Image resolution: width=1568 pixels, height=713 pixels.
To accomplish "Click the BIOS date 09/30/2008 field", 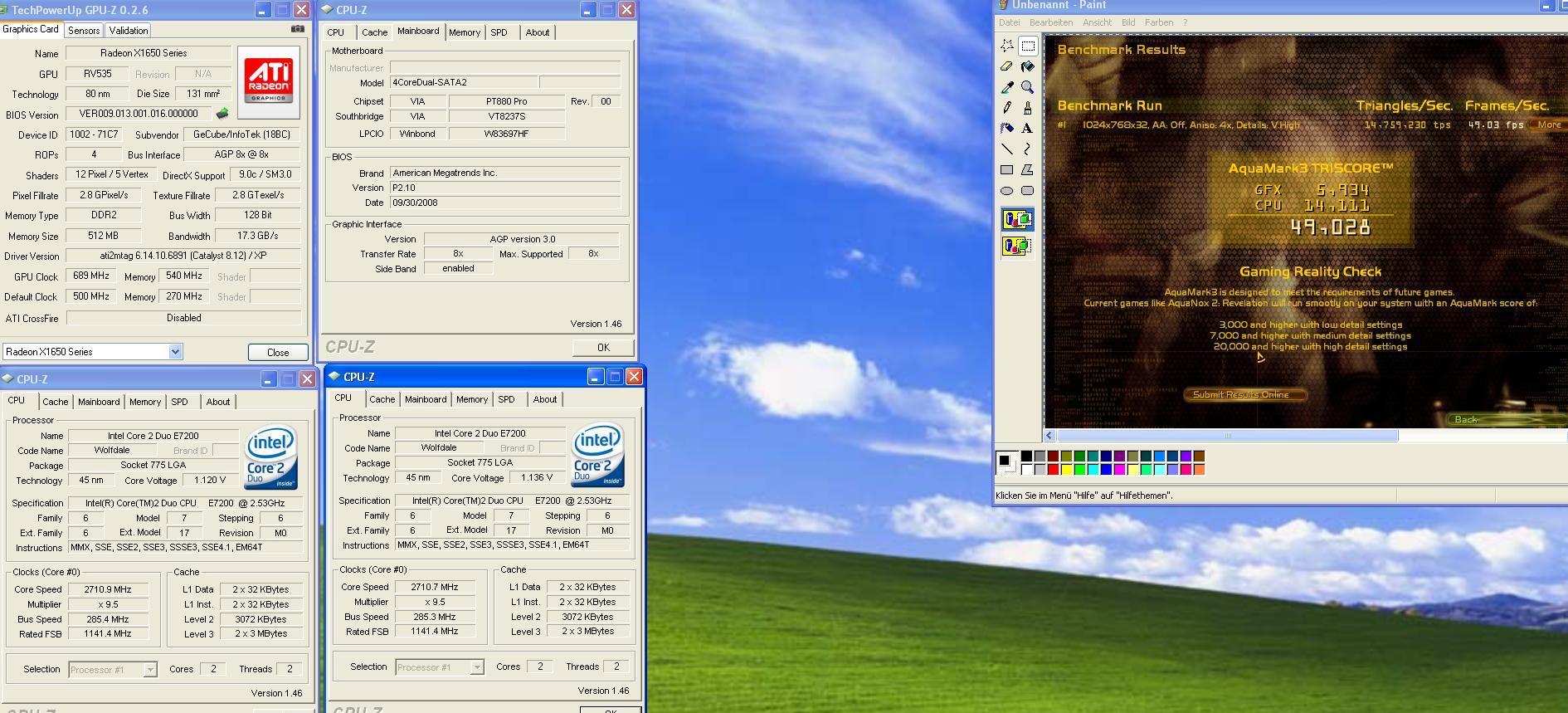I will tap(504, 203).
